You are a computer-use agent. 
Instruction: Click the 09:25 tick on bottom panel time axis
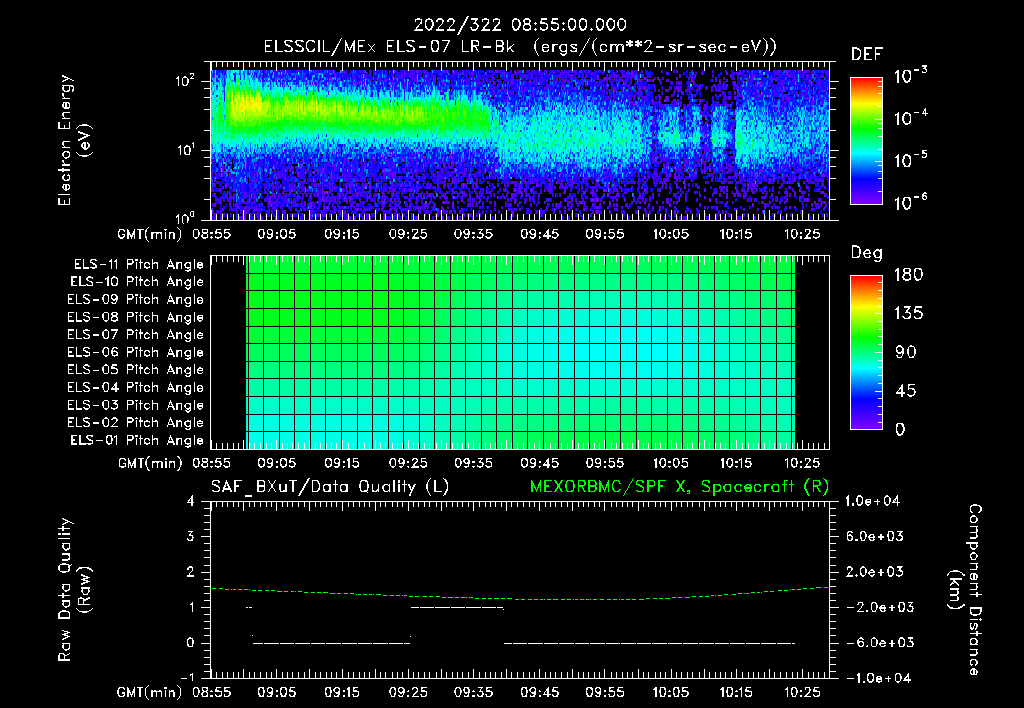[408, 692]
